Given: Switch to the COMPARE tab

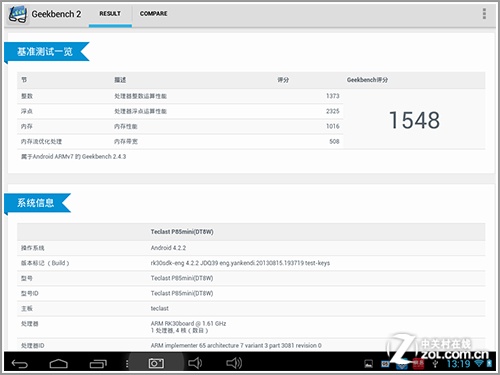Looking at the screenshot, I should click(x=154, y=14).
